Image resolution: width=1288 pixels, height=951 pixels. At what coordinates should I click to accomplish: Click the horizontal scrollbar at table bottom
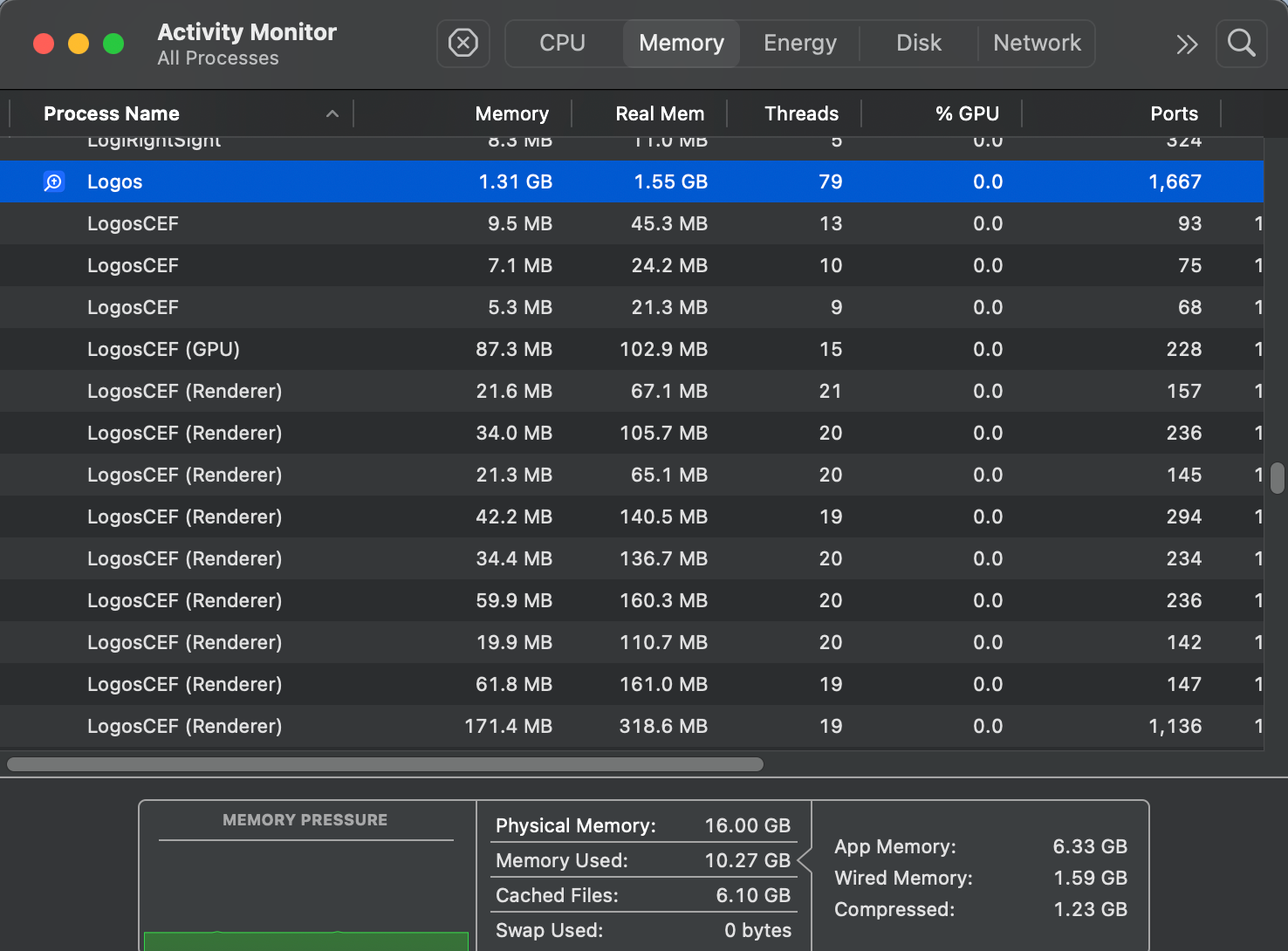[x=385, y=764]
